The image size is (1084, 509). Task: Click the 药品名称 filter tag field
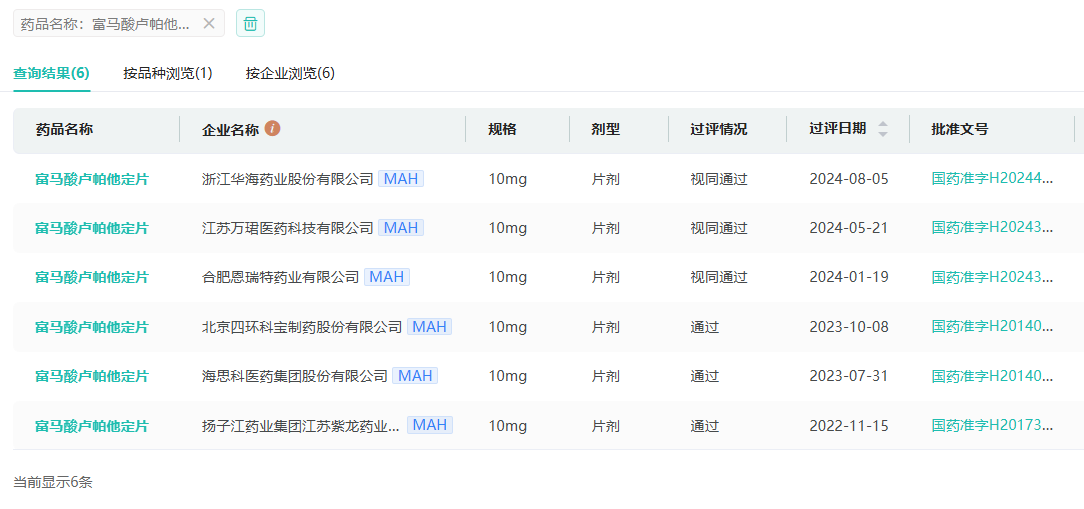pyautogui.click(x=105, y=23)
